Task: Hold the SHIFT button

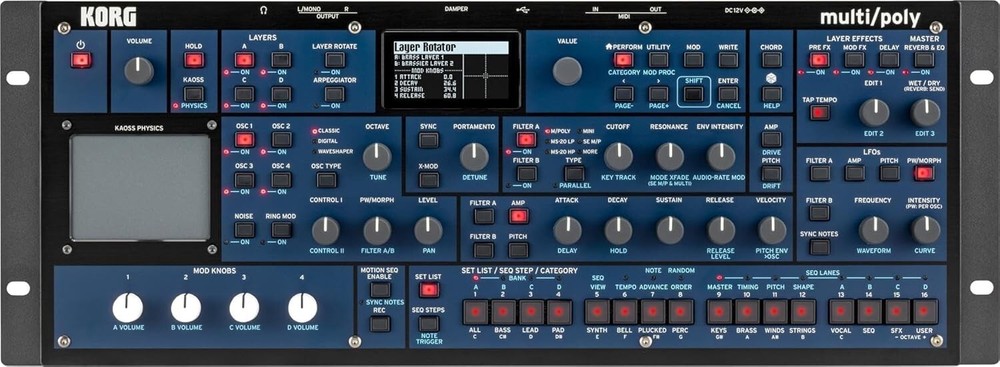Action: 693,94
